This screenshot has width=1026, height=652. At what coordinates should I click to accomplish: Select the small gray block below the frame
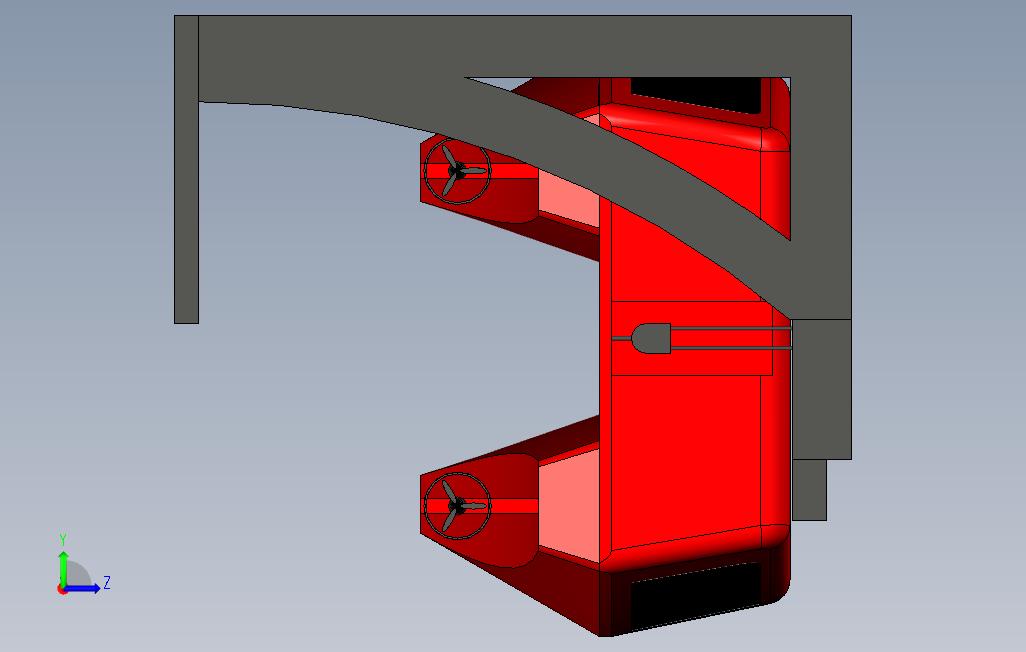click(x=809, y=490)
